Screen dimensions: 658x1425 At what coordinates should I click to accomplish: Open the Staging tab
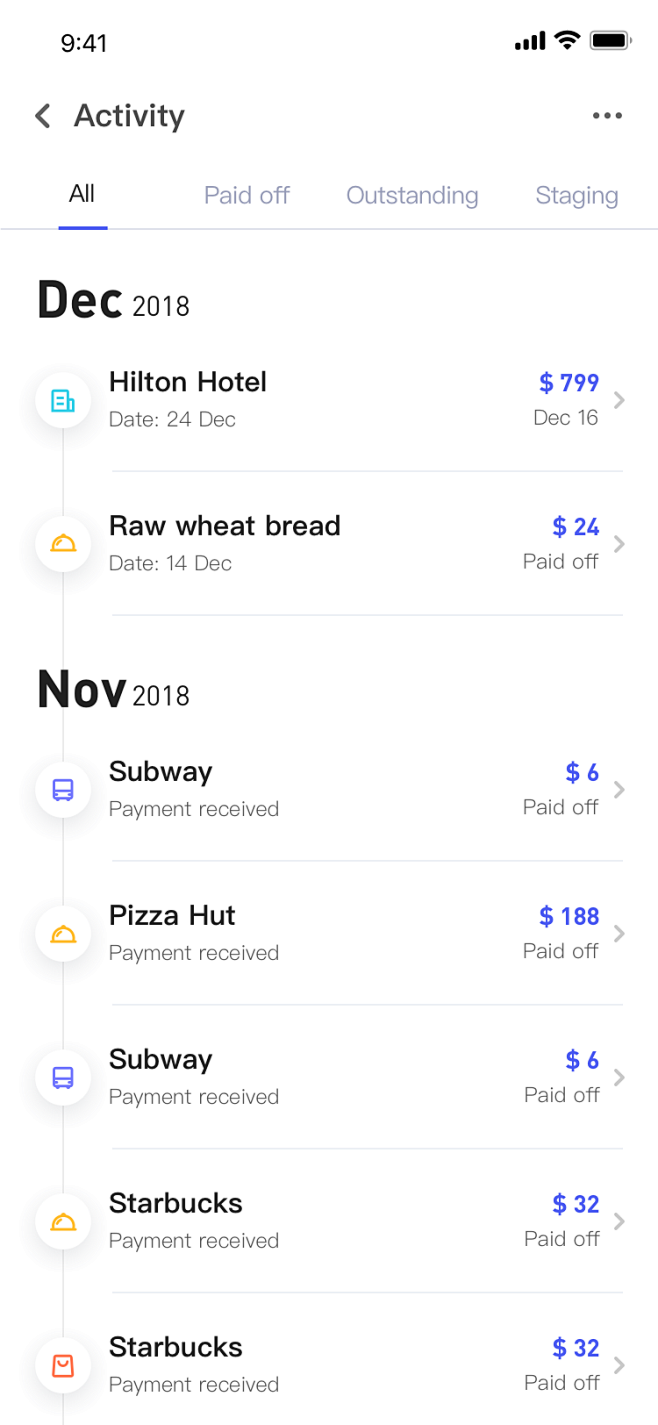pyautogui.click(x=577, y=196)
